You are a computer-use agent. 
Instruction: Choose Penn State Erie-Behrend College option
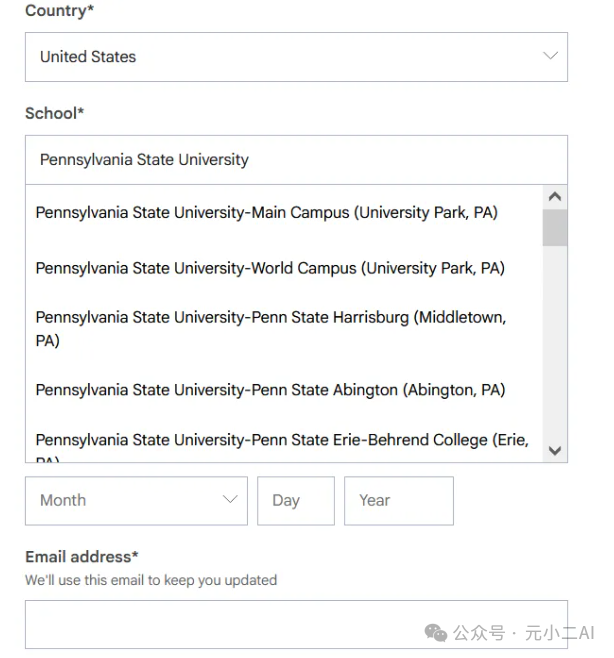point(281,441)
